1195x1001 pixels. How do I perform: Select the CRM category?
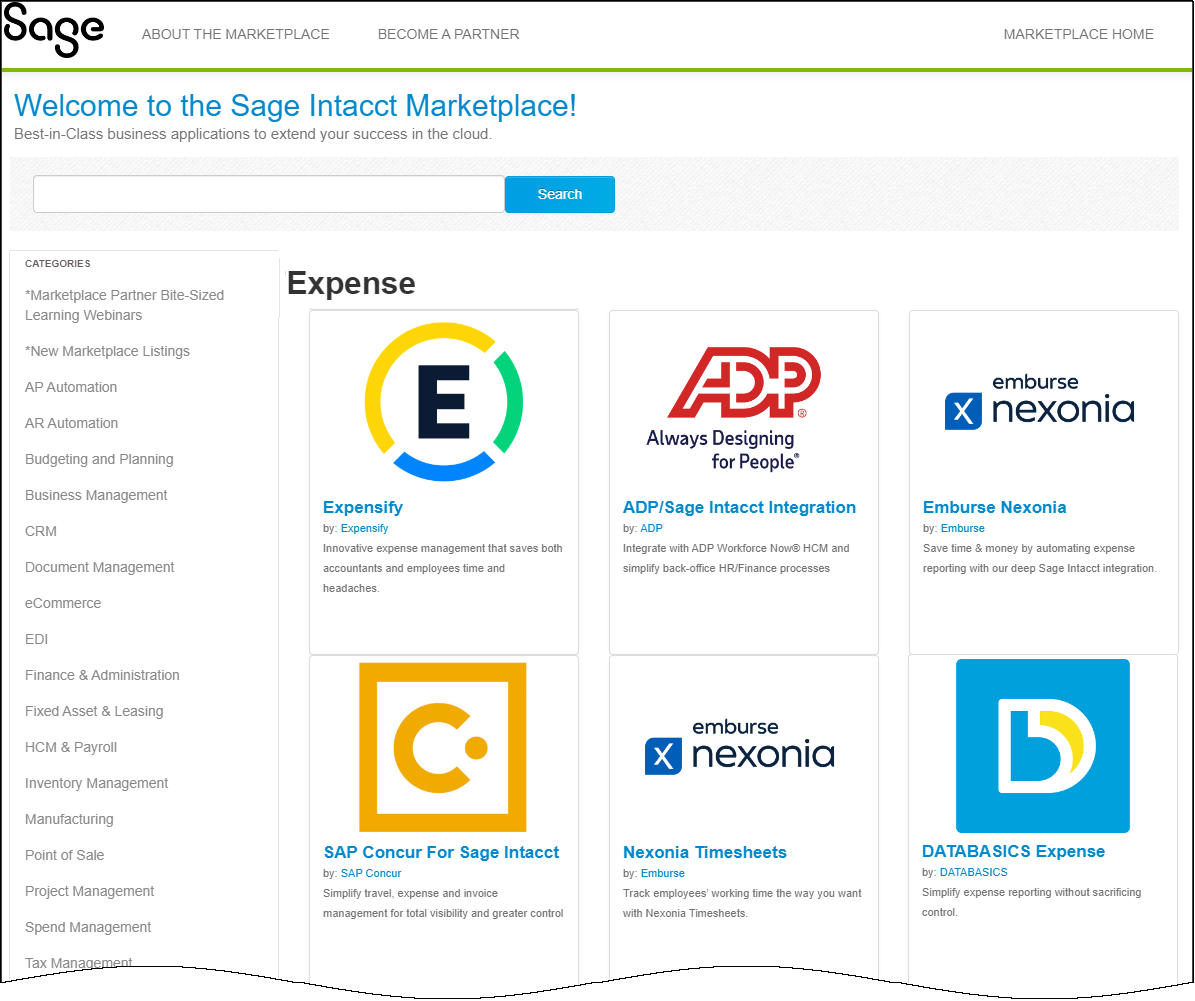(40, 531)
